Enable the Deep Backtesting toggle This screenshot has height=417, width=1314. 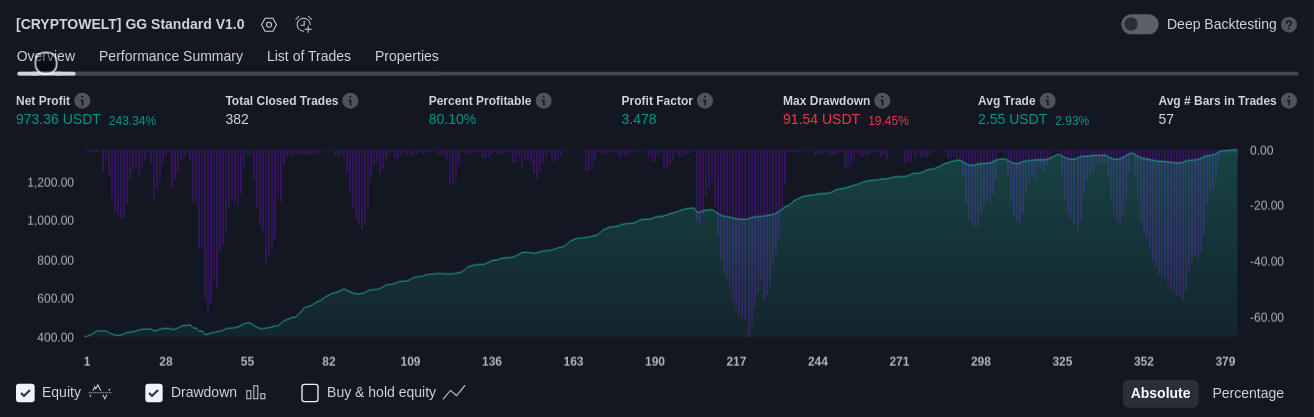click(1139, 24)
